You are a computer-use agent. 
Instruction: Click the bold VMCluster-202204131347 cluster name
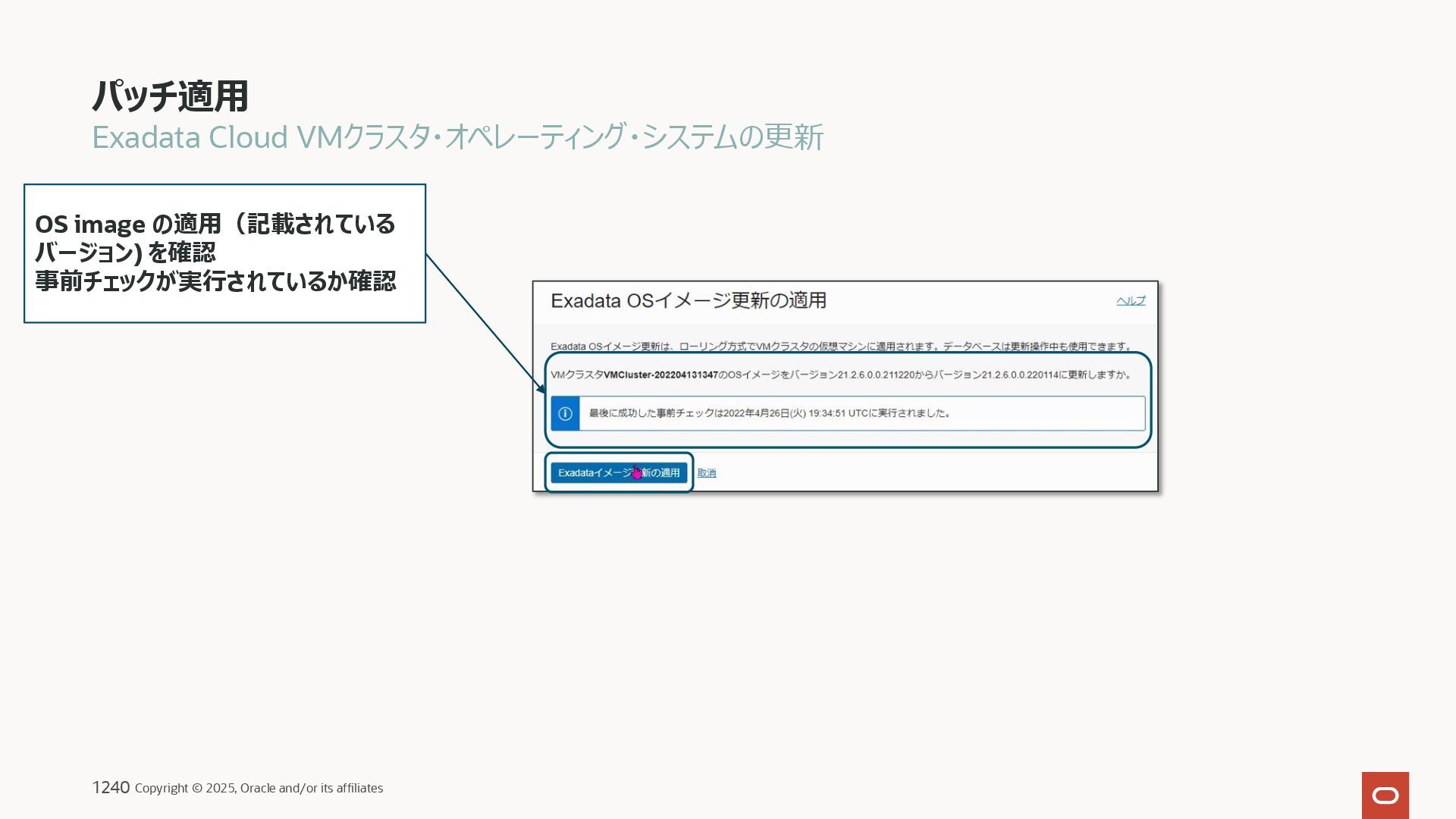(x=660, y=375)
